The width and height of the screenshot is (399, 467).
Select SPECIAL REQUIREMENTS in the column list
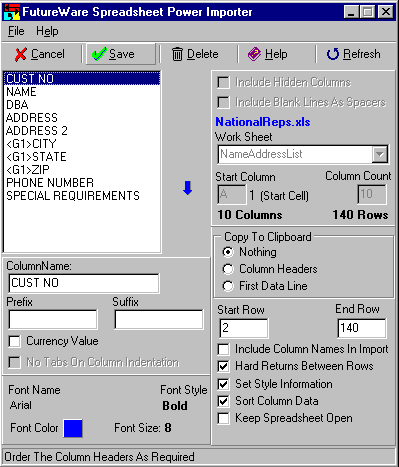click(82, 196)
